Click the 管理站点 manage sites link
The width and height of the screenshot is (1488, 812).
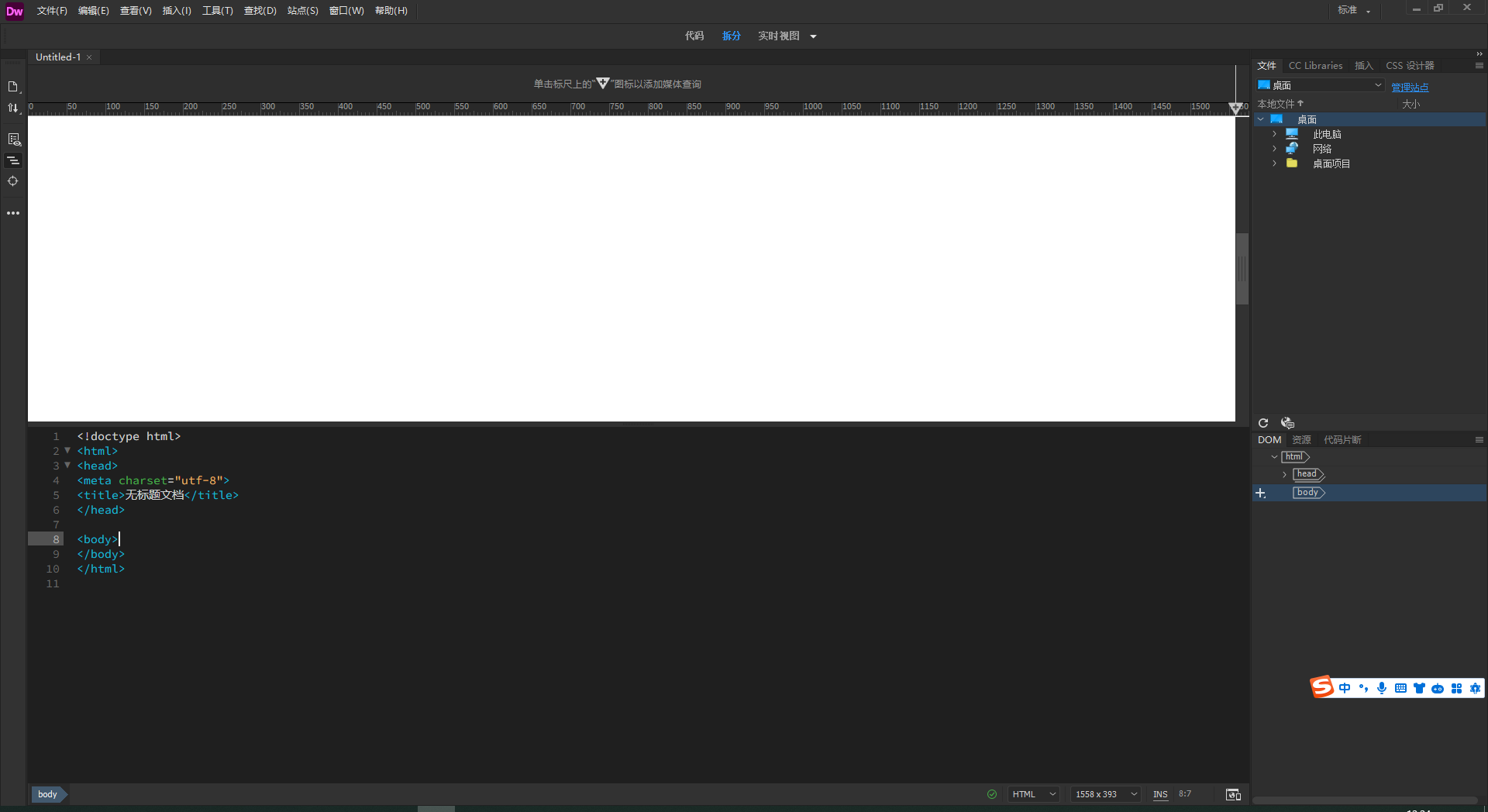tap(1410, 88)
